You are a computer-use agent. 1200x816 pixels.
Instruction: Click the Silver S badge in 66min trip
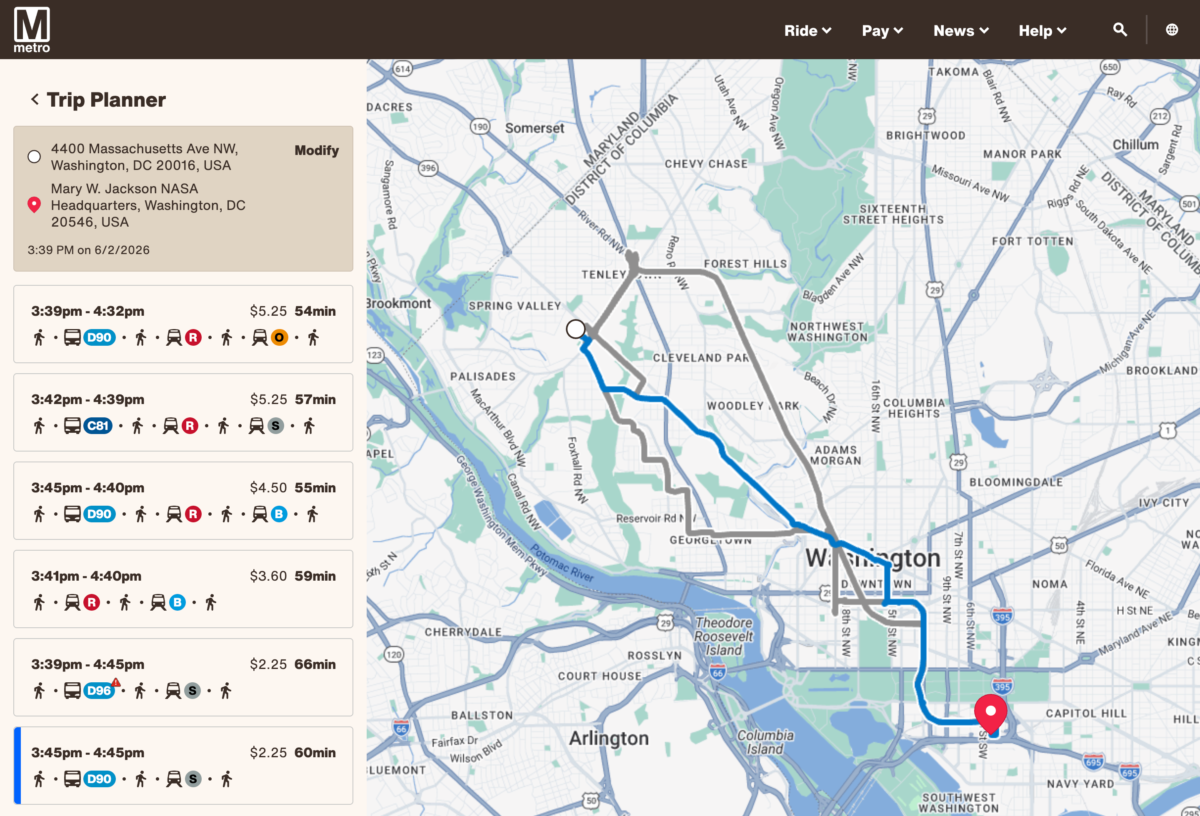193,690
